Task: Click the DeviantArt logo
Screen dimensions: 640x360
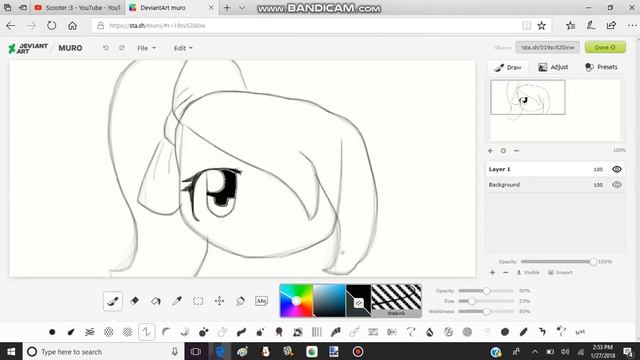Action: [28, 48]
